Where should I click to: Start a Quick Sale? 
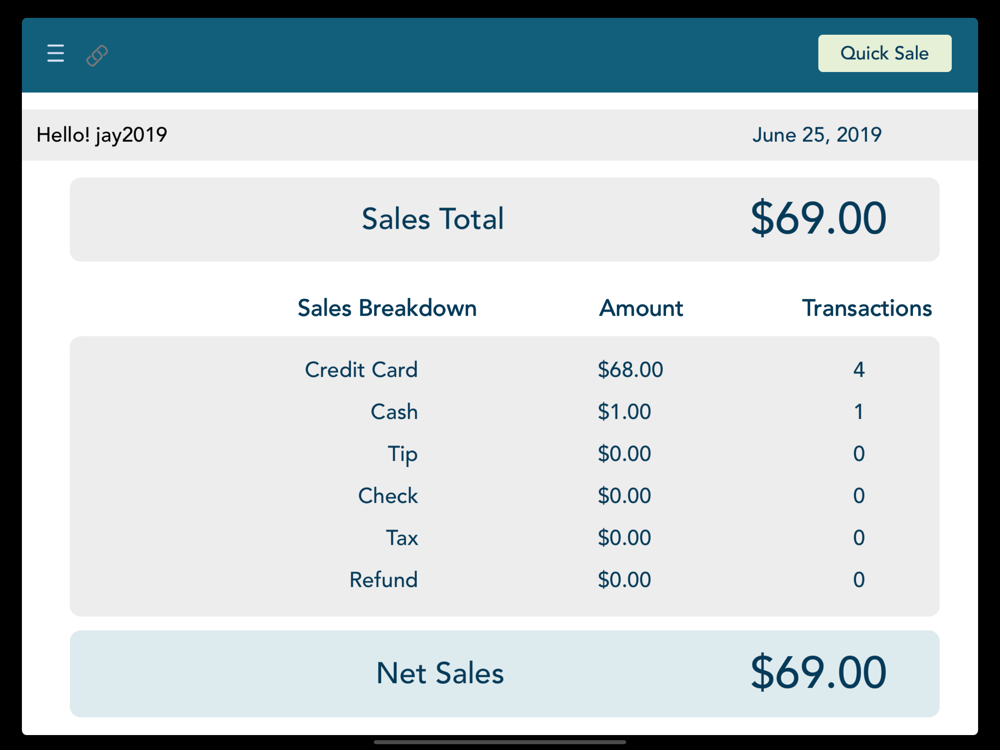884,54
